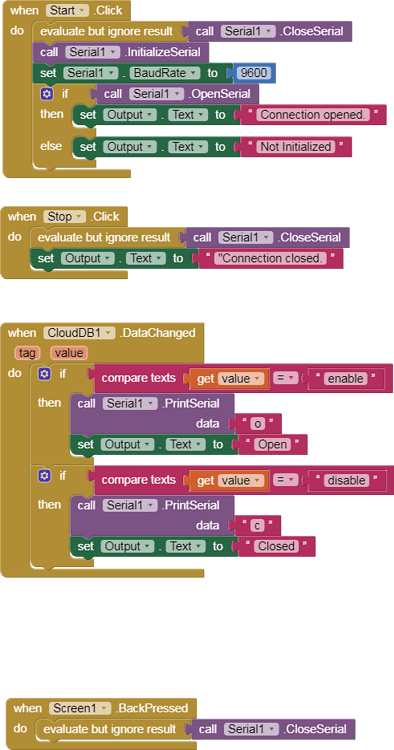394x750 pixels.
Task: Click the 'c' data text string
Action: tap(257, 526)
